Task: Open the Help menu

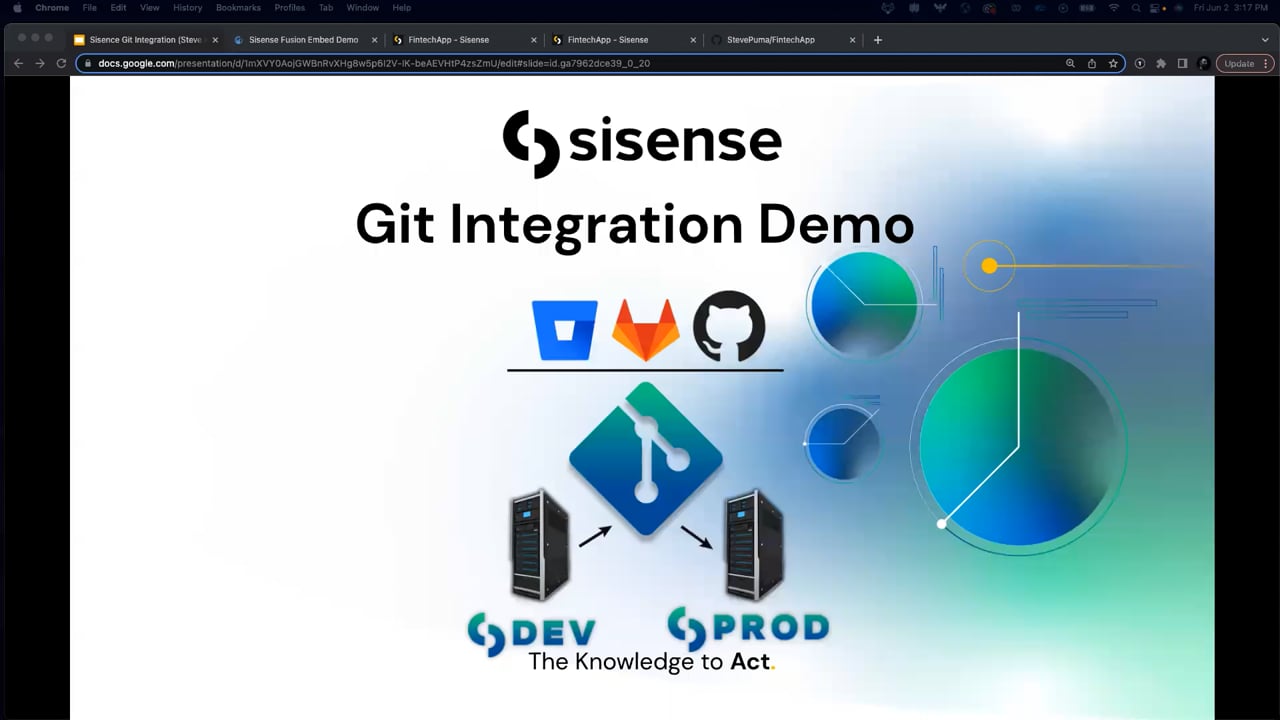Action: 402,8
